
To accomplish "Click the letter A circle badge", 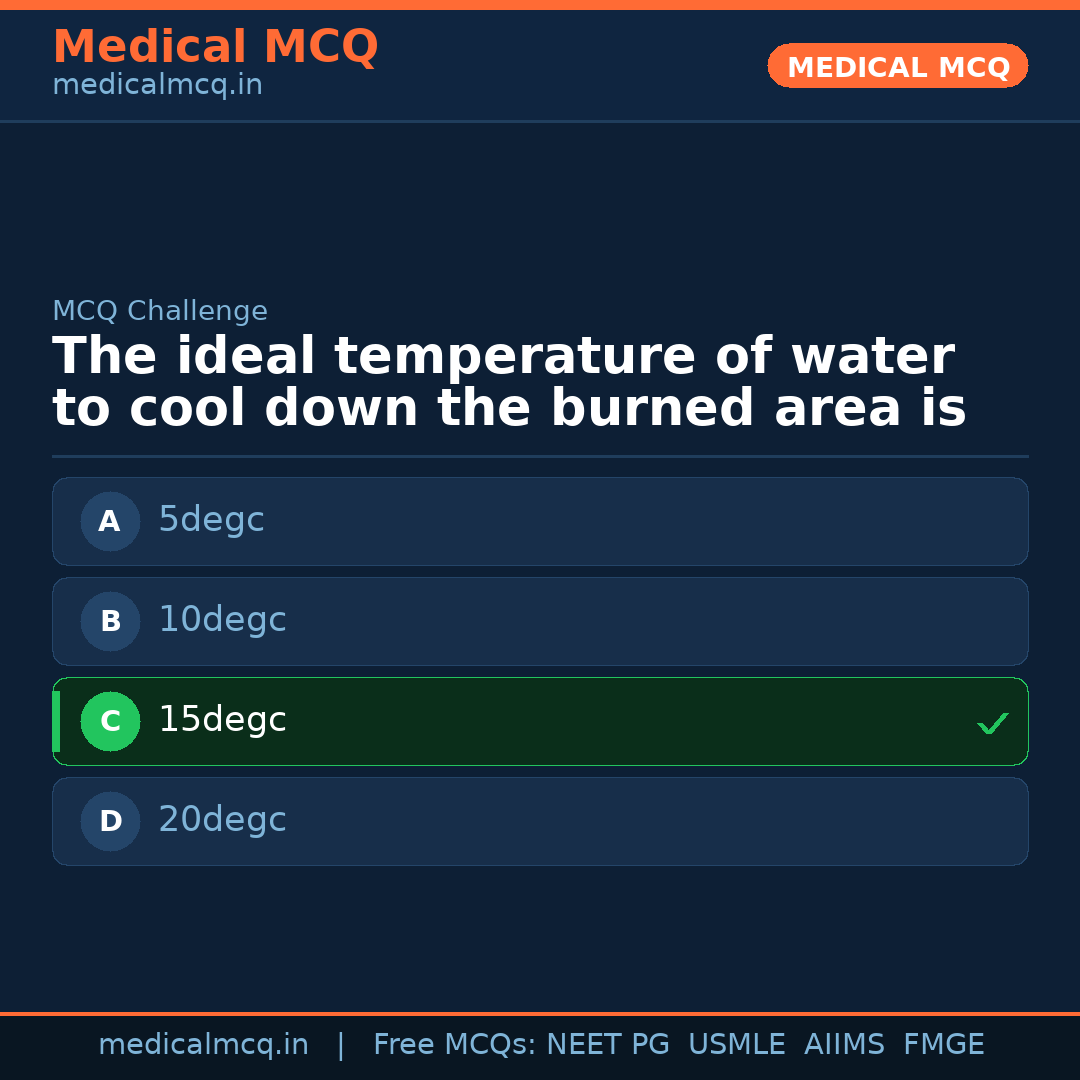I will pos(110,521).
